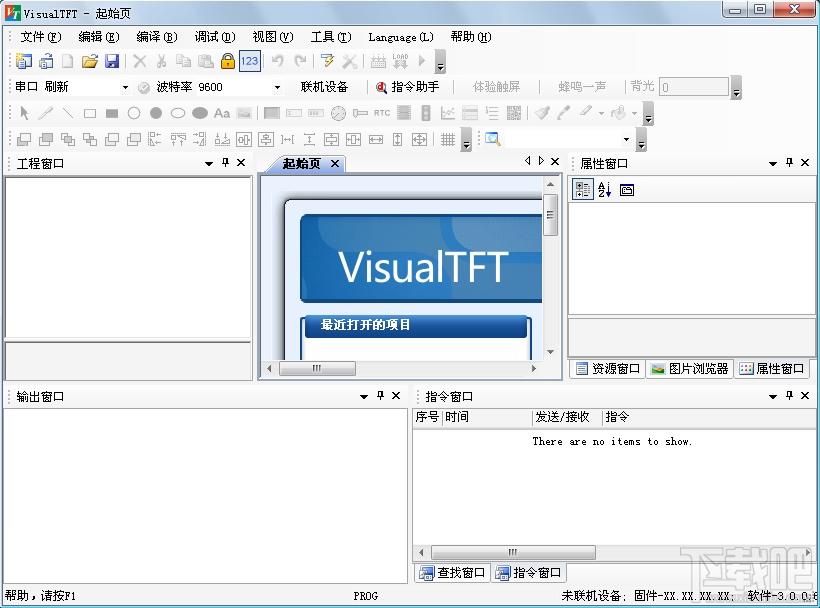Expand the main toolbar overflow options
Viewport: 820px width, 608px height.
(x=440, y=62)
